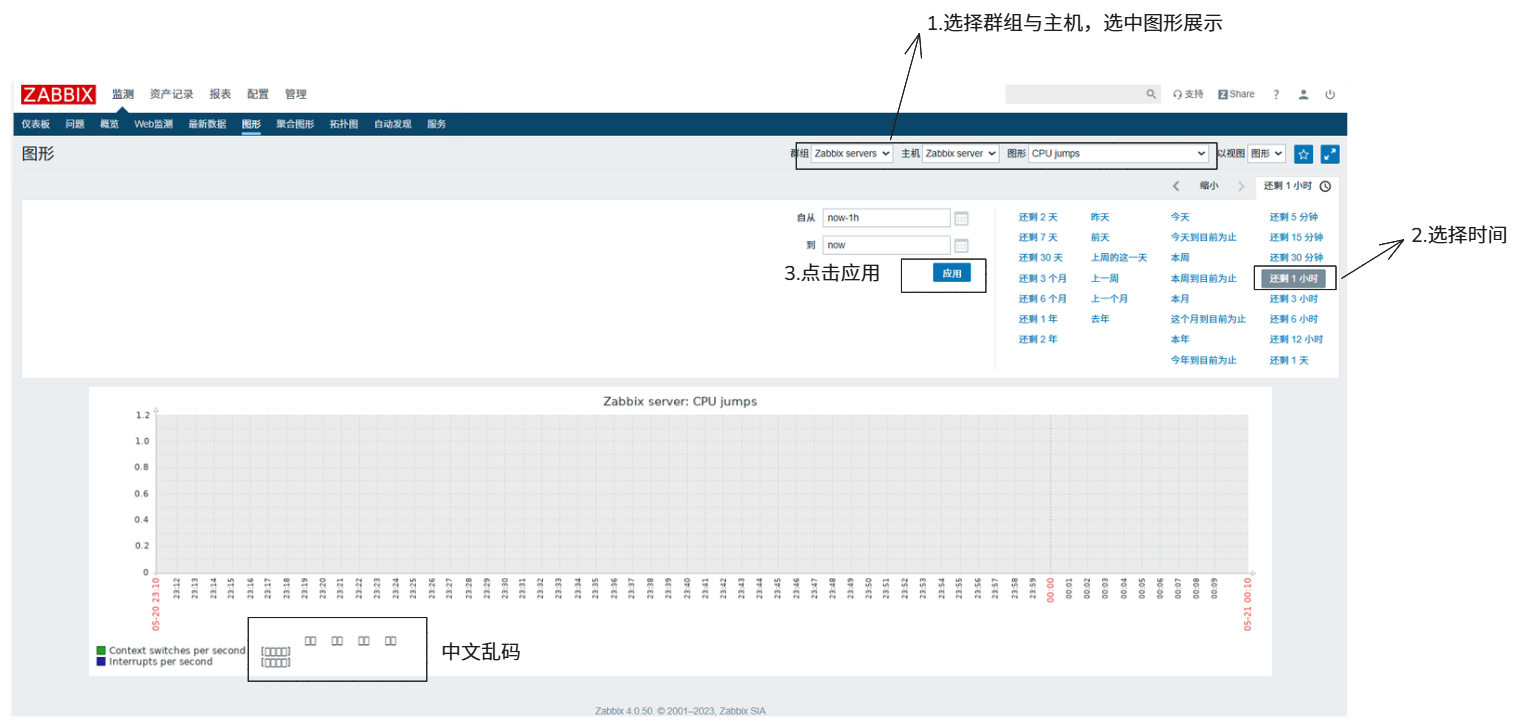Viewport: 1517px width, 726px height.
Task: Click the ZABBIX logo
Action: coord(58,94)
